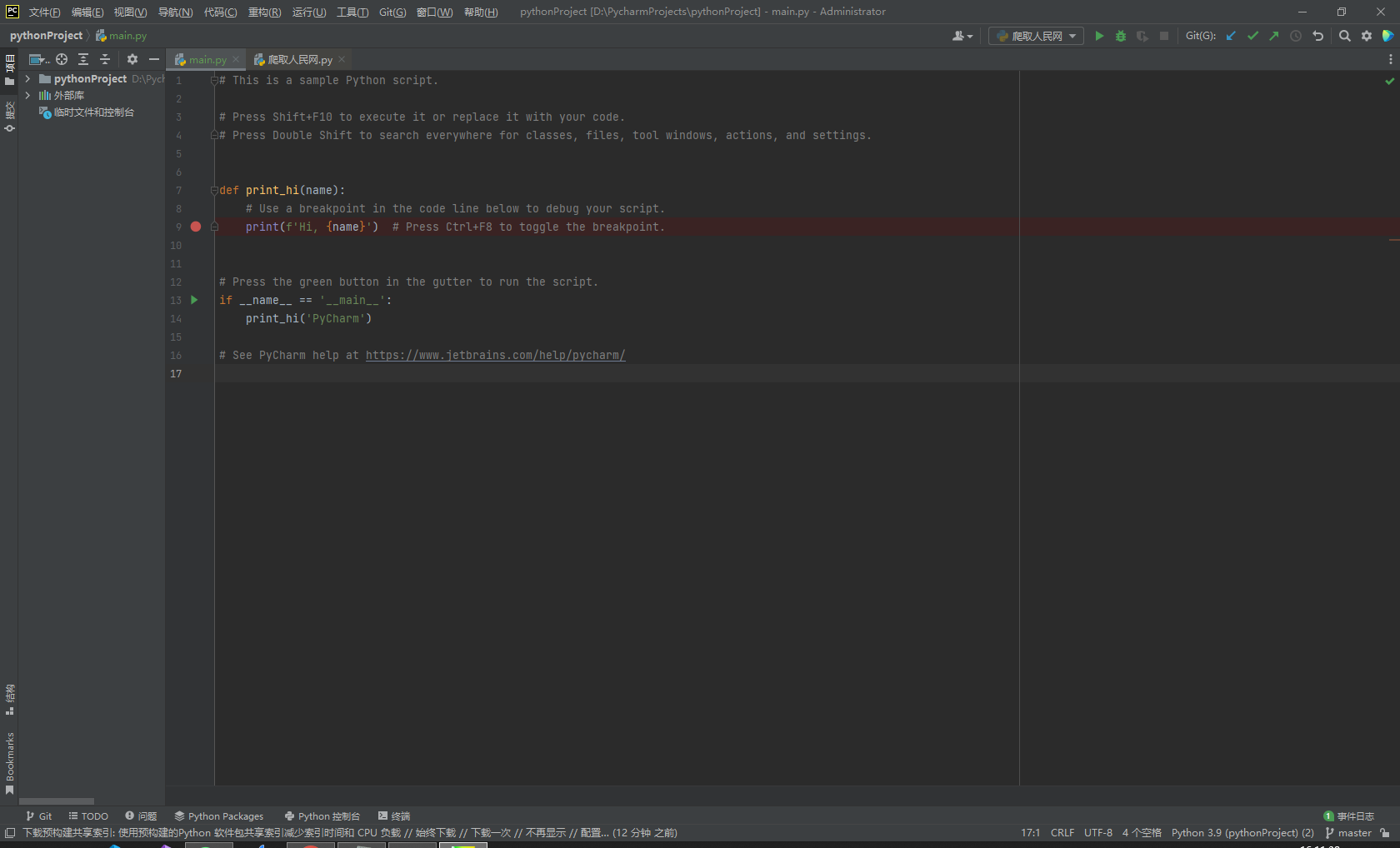Image resolution: width=1400 pixels, height=848 pixels.
Task: Commit changes with the green checkmark icon
Action: point(1252,36)
